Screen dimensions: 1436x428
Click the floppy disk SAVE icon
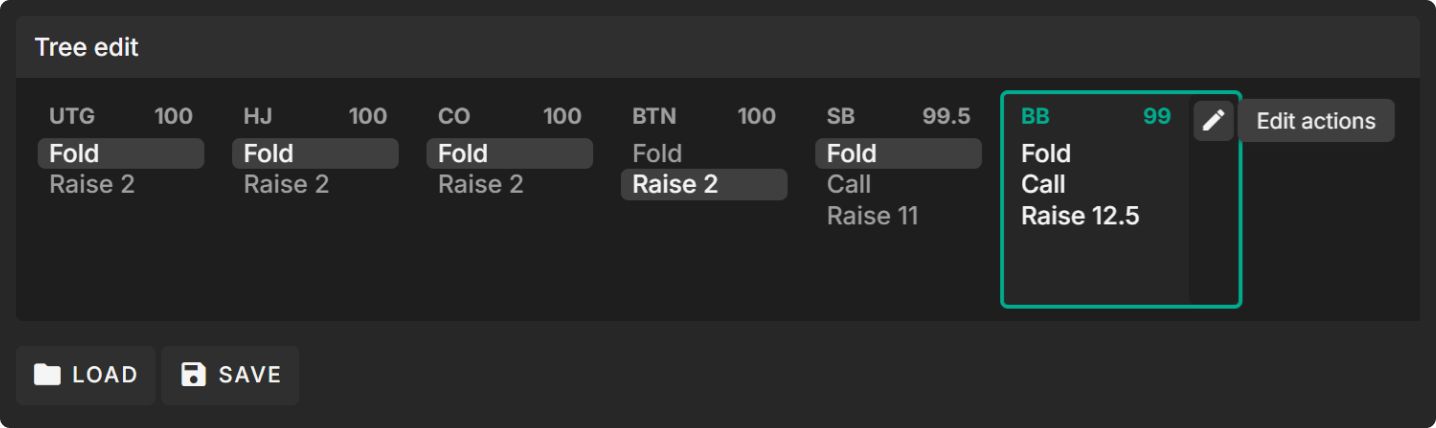tap(193, 375)
